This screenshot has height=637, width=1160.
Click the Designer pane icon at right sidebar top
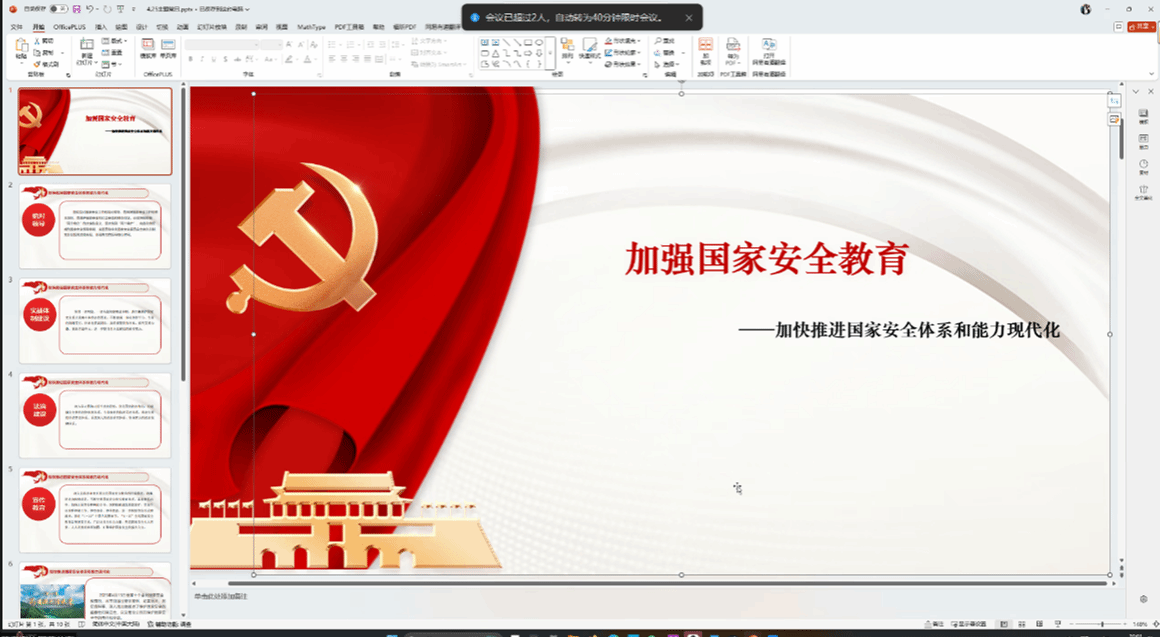(x=1144, y=115)
